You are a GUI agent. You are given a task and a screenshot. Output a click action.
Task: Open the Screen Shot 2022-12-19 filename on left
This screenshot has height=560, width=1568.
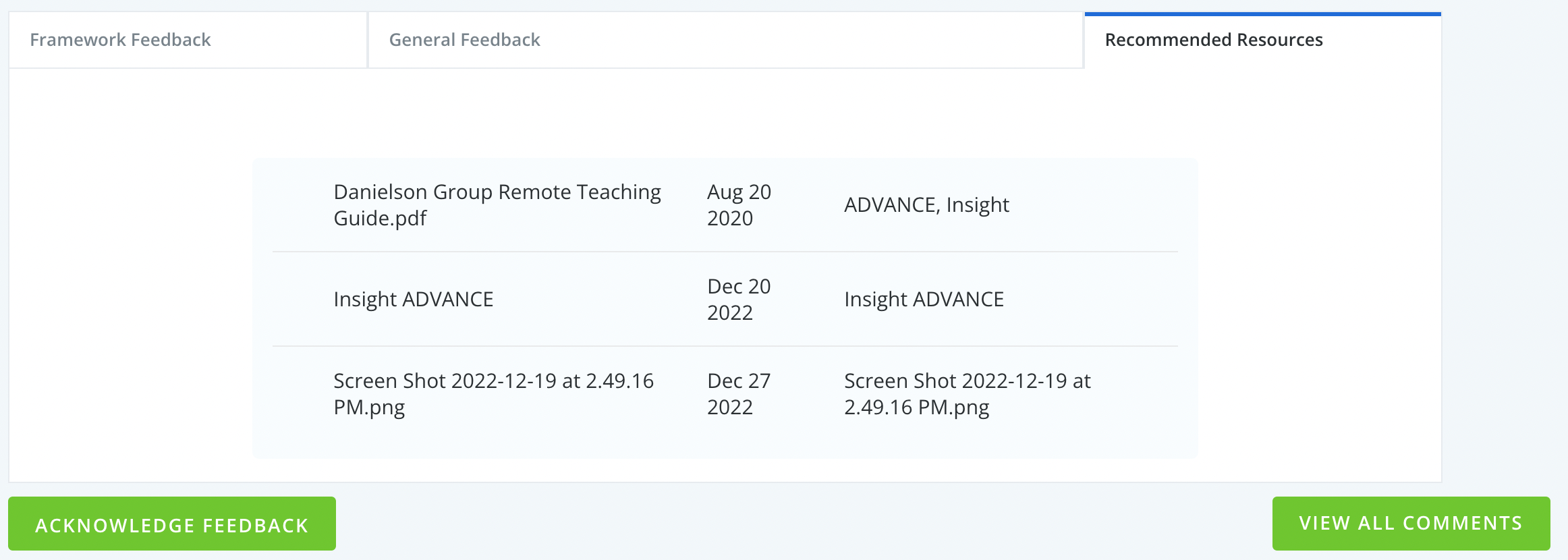tap(493, 381)
